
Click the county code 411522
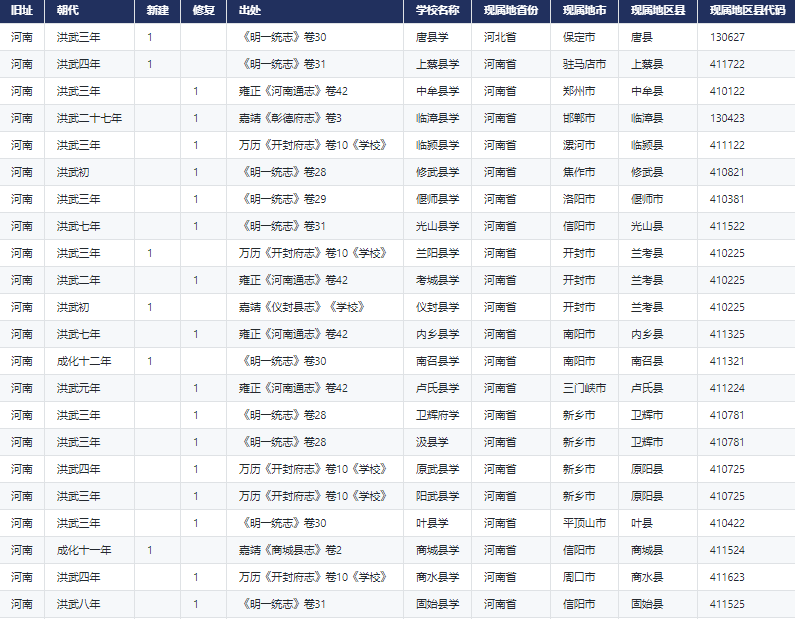[727, 226]
